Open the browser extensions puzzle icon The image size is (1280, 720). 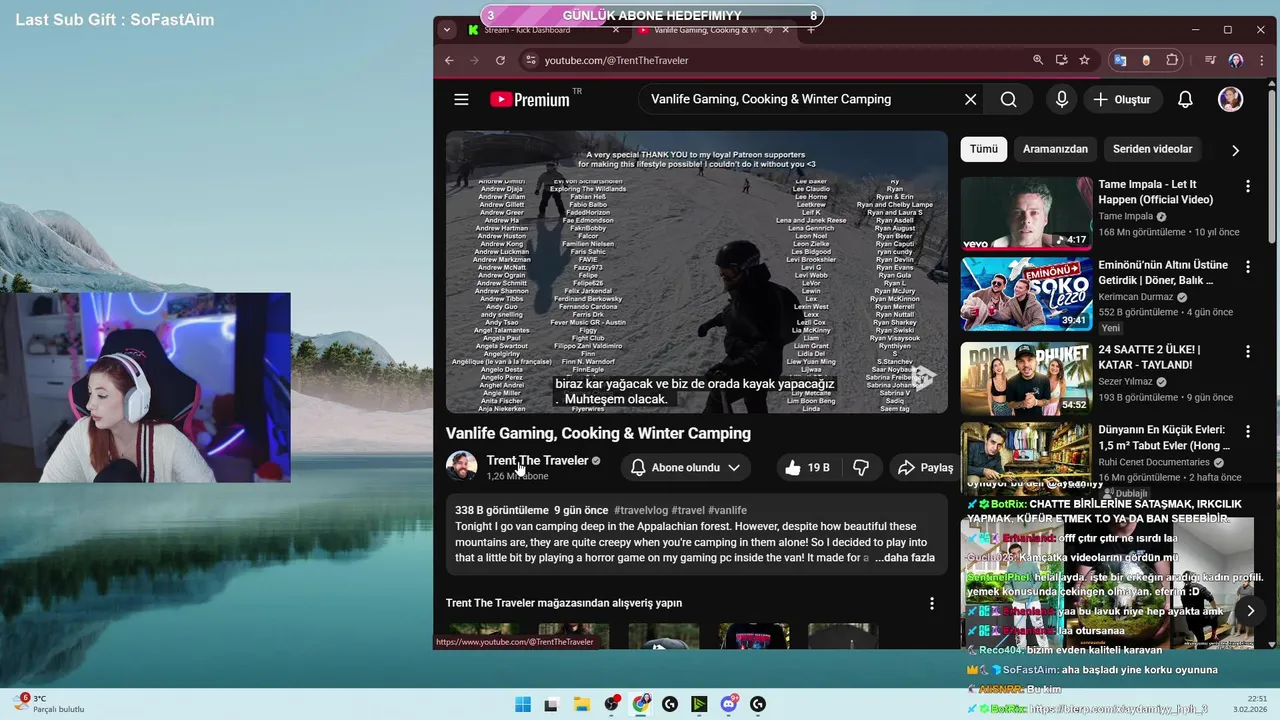pos(1172,60)
